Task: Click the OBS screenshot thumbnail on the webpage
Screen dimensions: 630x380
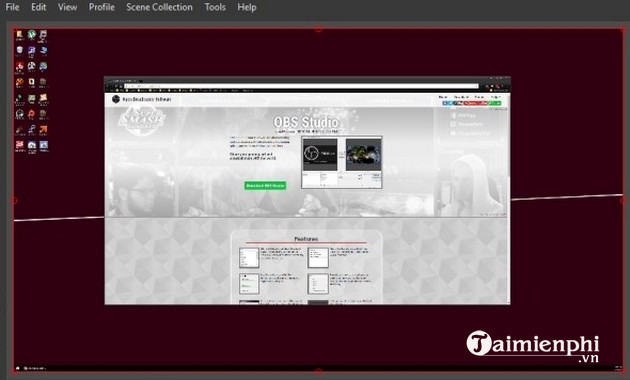Action: click(x=342, y=162)
